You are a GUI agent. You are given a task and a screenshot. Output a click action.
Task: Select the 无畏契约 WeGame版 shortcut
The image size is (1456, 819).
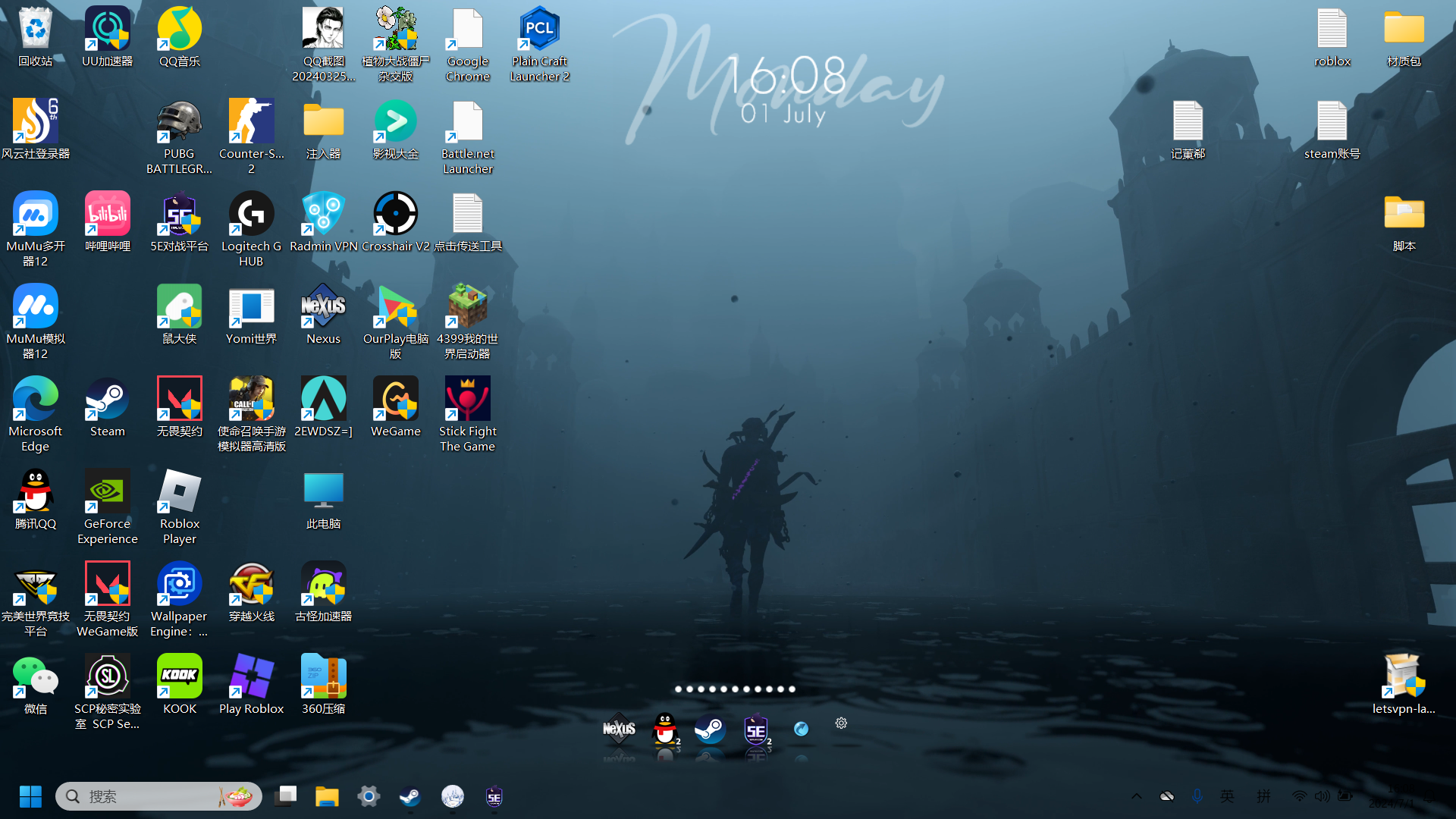(108, 600)
